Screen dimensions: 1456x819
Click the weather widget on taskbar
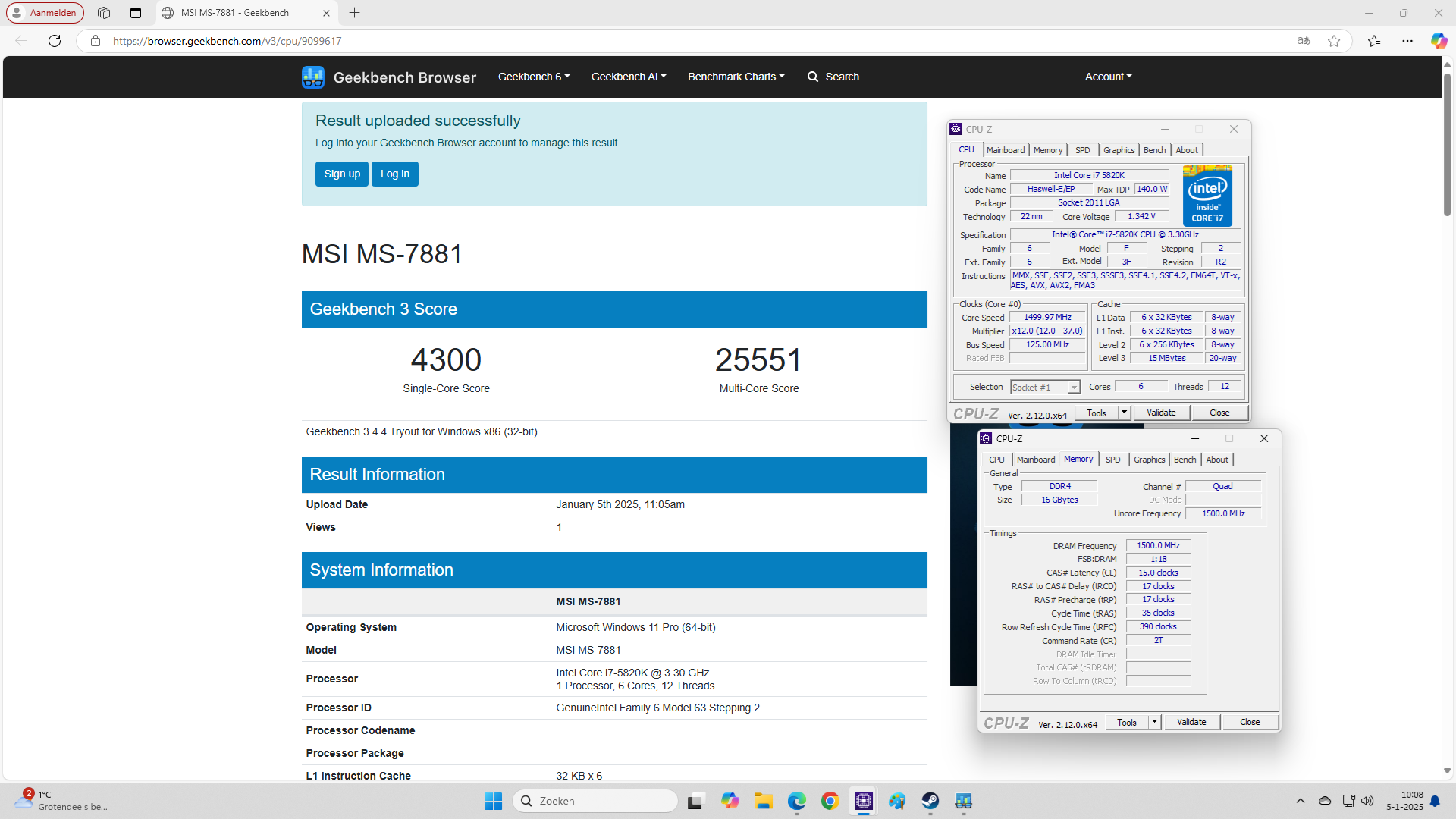click(x=61, y=801)
